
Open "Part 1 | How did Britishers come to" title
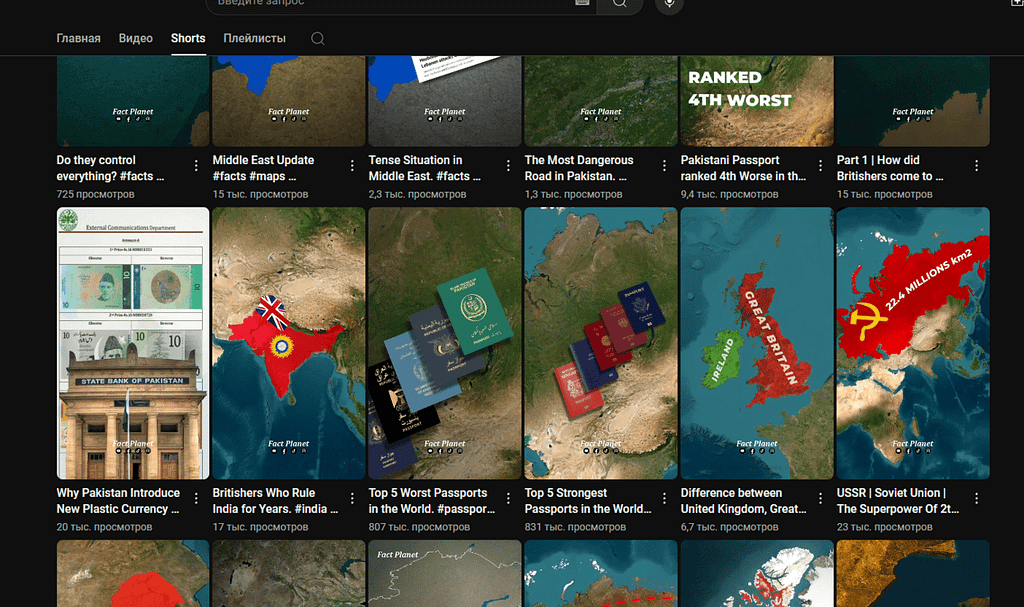click(889, 168)
